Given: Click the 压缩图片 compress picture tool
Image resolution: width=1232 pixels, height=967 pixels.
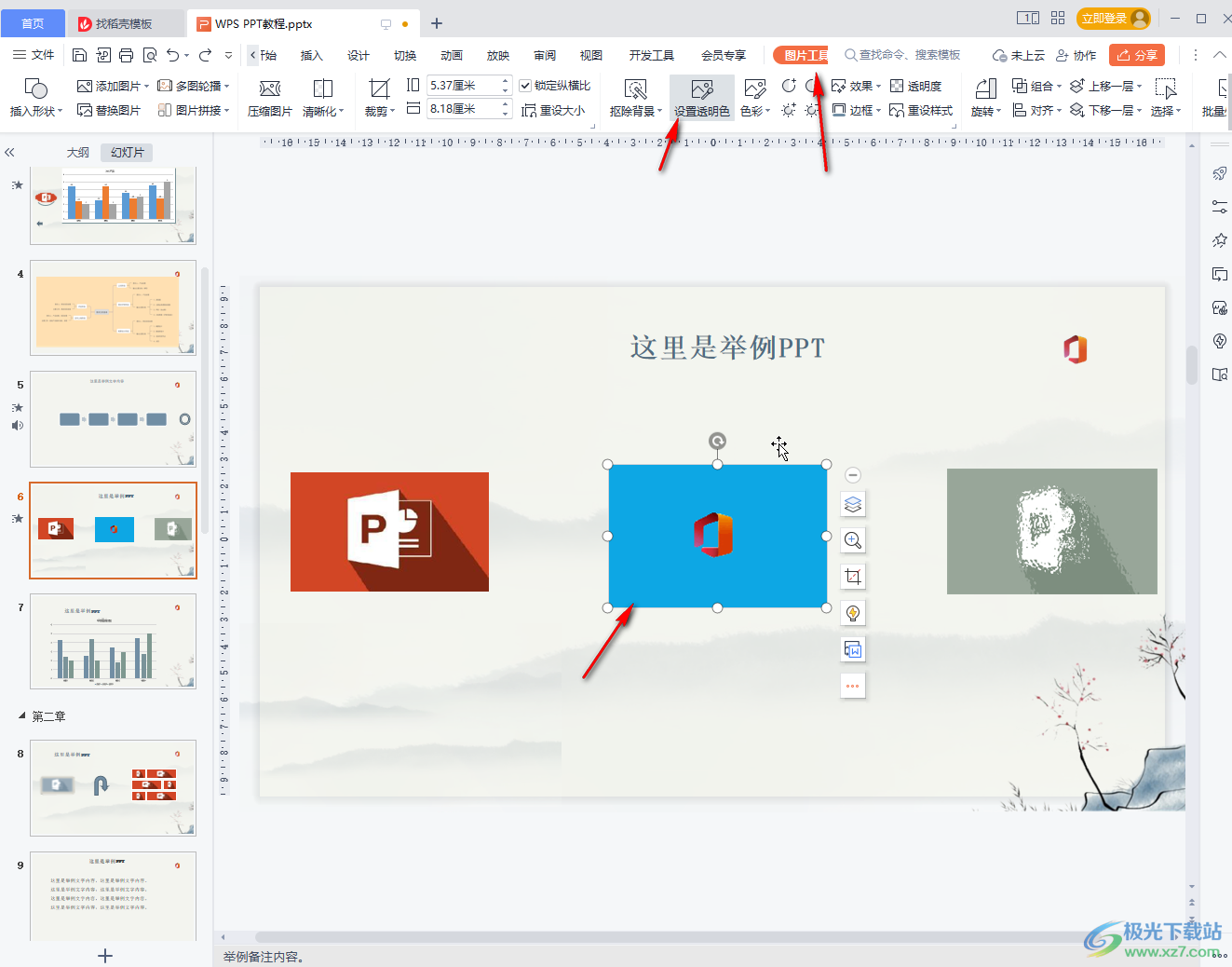Looking at the screenshot, I should [x=270, y=98].
